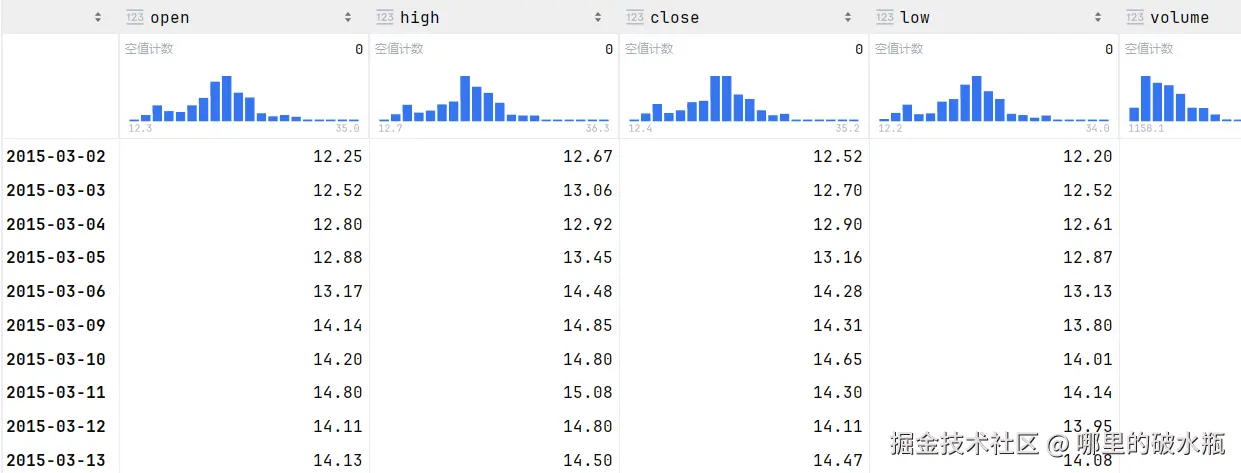
Task: Select row index 2015-03-13
Action: click(x=56, y=460)
